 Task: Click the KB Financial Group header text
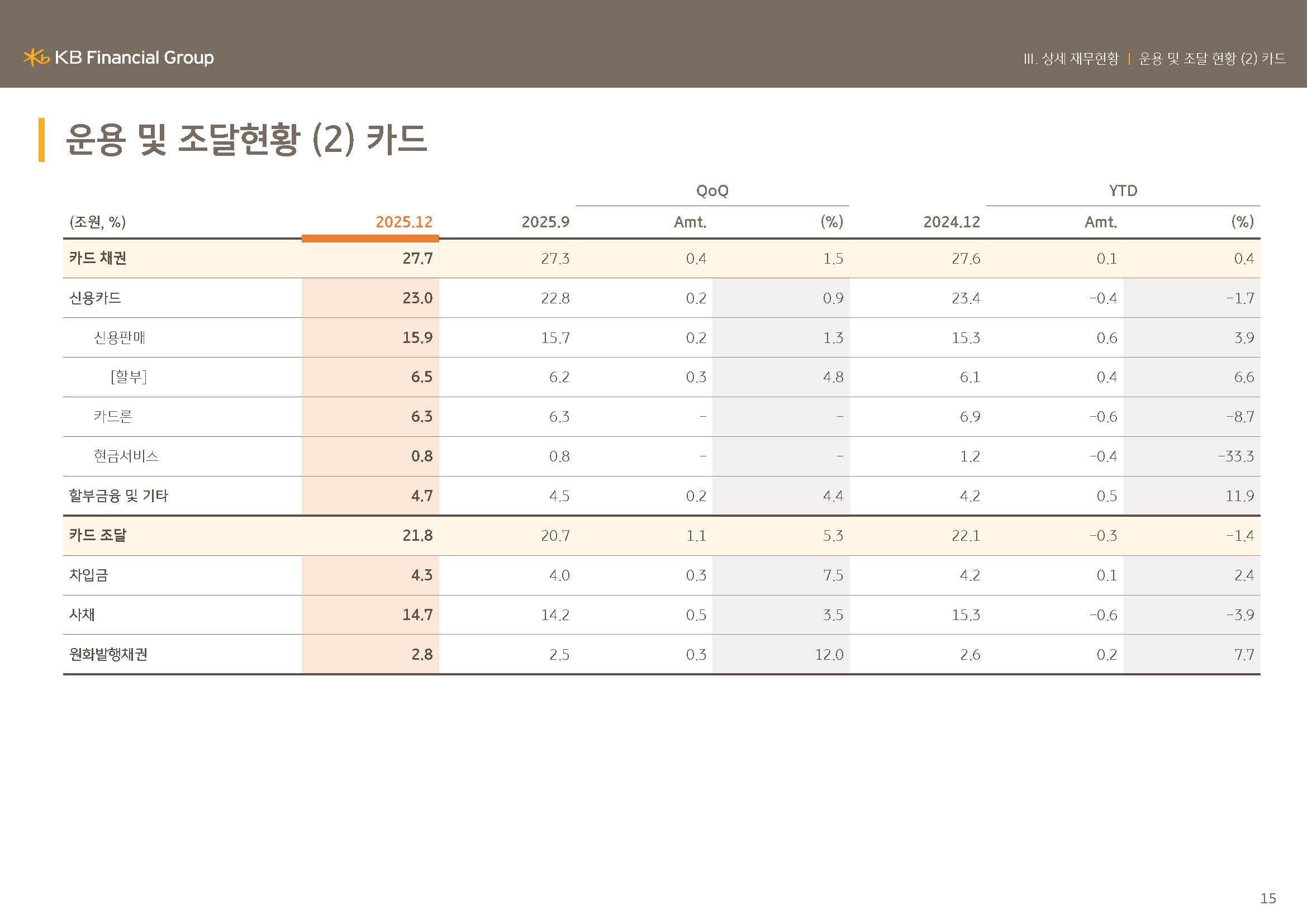[134, 58]
